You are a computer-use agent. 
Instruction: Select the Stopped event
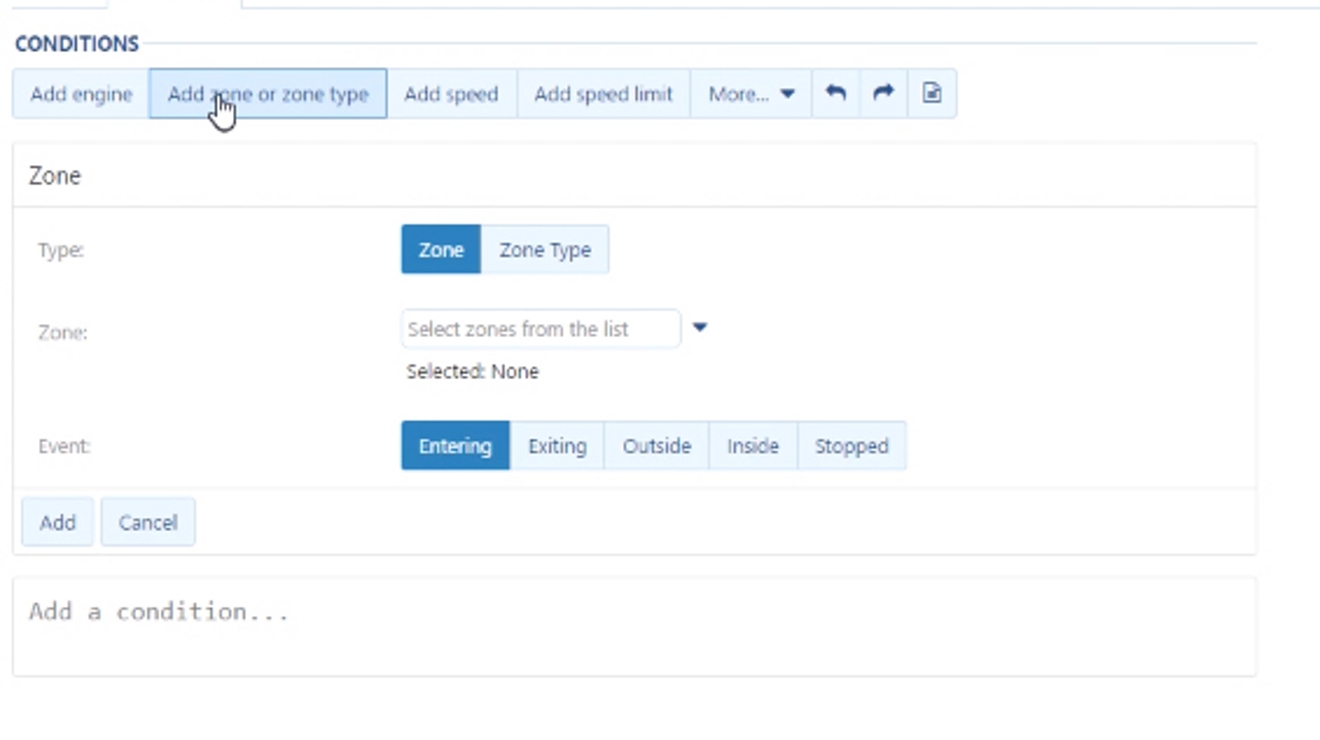tap(851, 446)
